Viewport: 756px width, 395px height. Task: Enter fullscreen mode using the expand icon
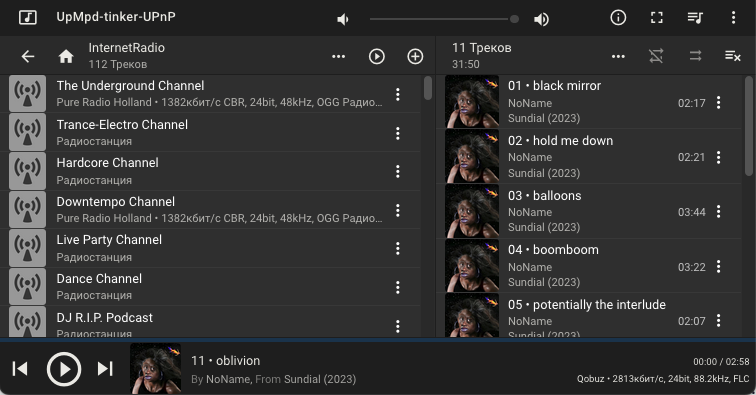pyautogui.click(x=657, y=18)
